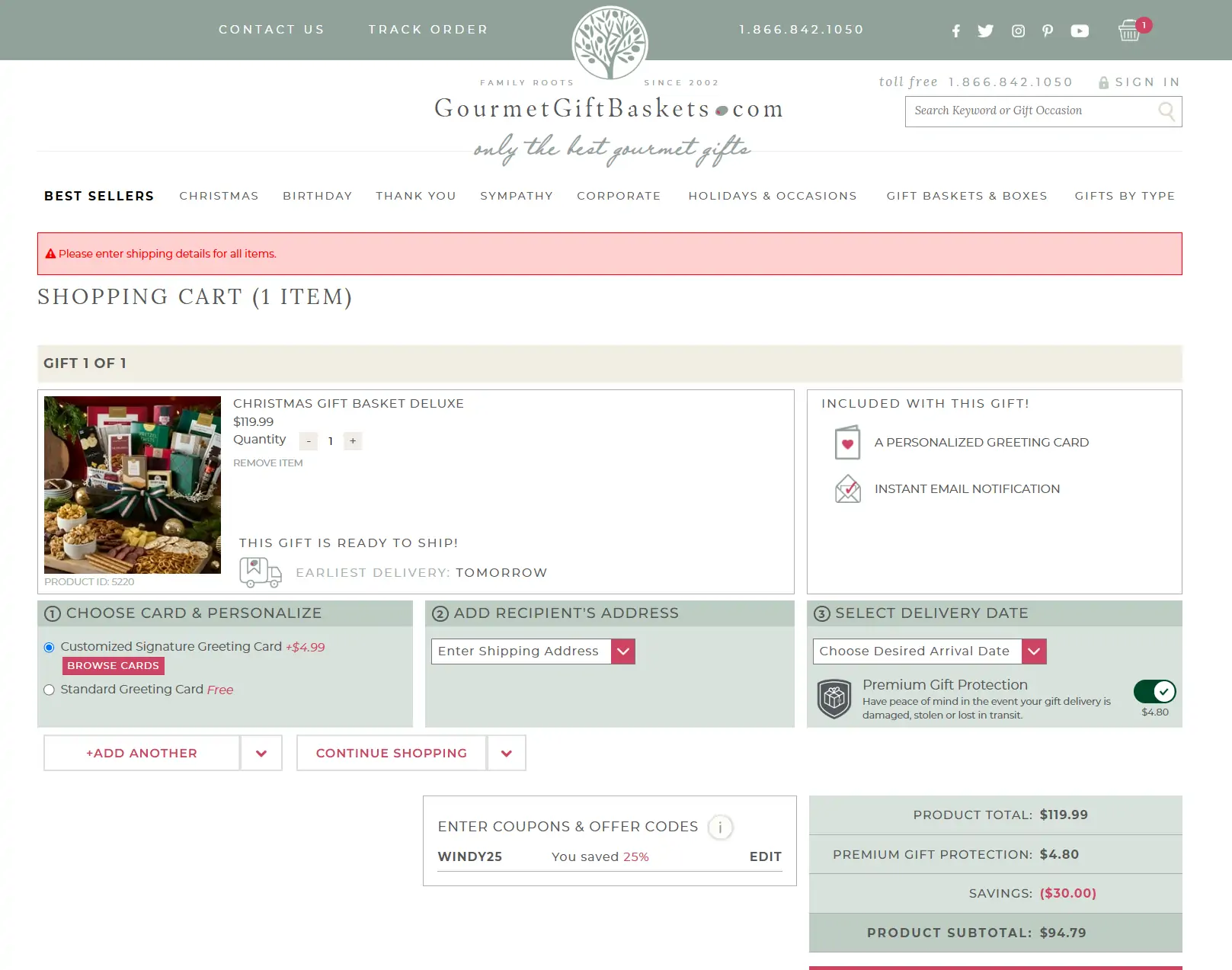Open the Choose Desired Arrival Date dropdown
The height and width of the screenshot is (970, 1232).
click(x=930, y=651)
